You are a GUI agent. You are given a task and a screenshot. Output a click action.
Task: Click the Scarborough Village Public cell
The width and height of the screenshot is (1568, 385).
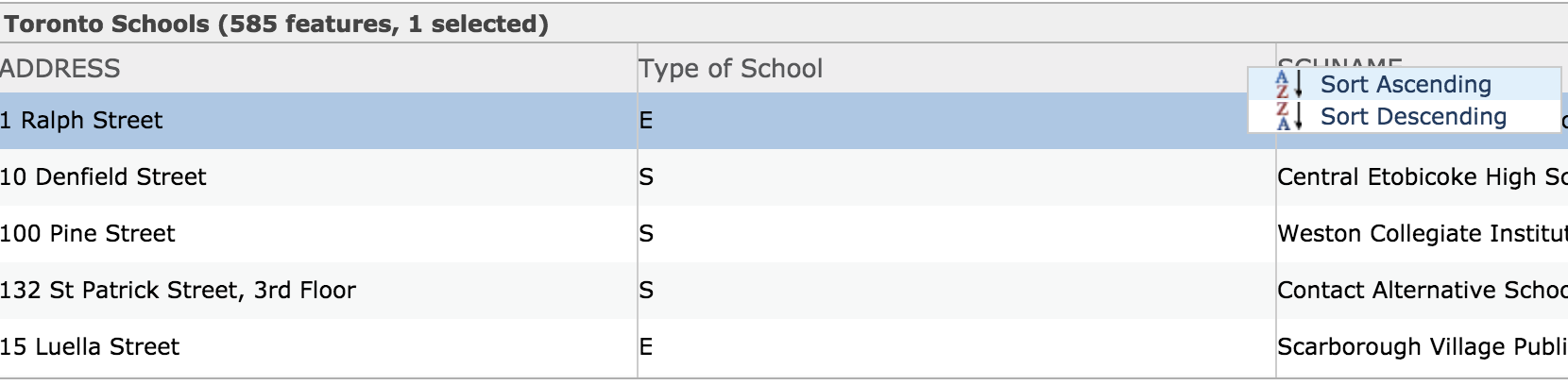click(x=1422, y=346)
